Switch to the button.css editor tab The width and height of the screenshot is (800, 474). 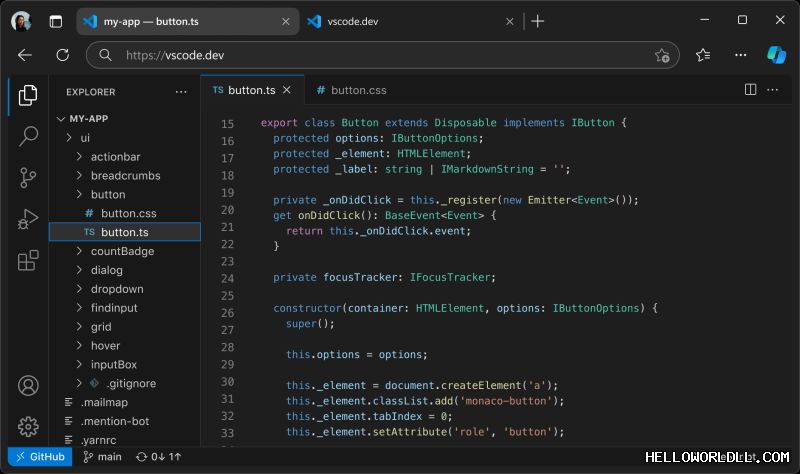[x=352, y=90]
